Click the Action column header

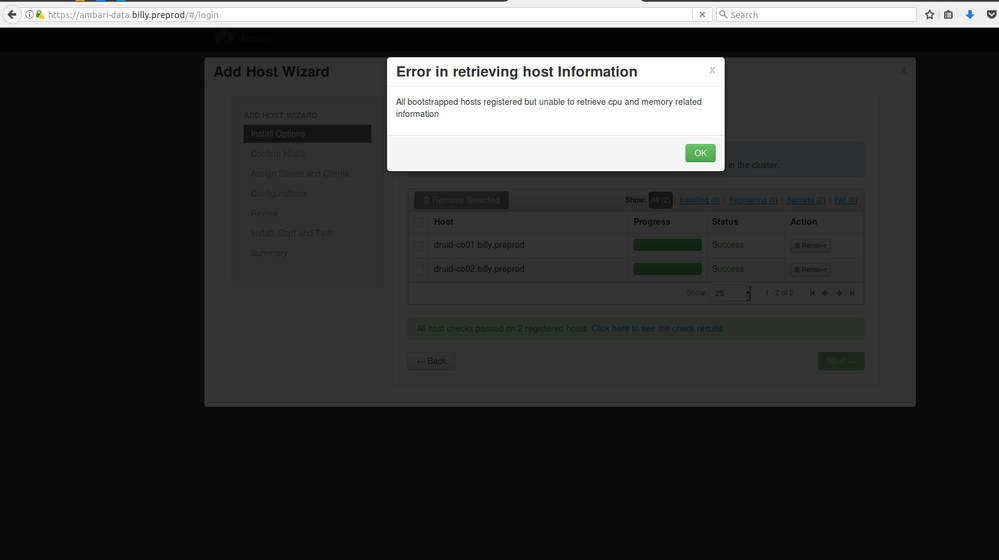click(803, 222)
